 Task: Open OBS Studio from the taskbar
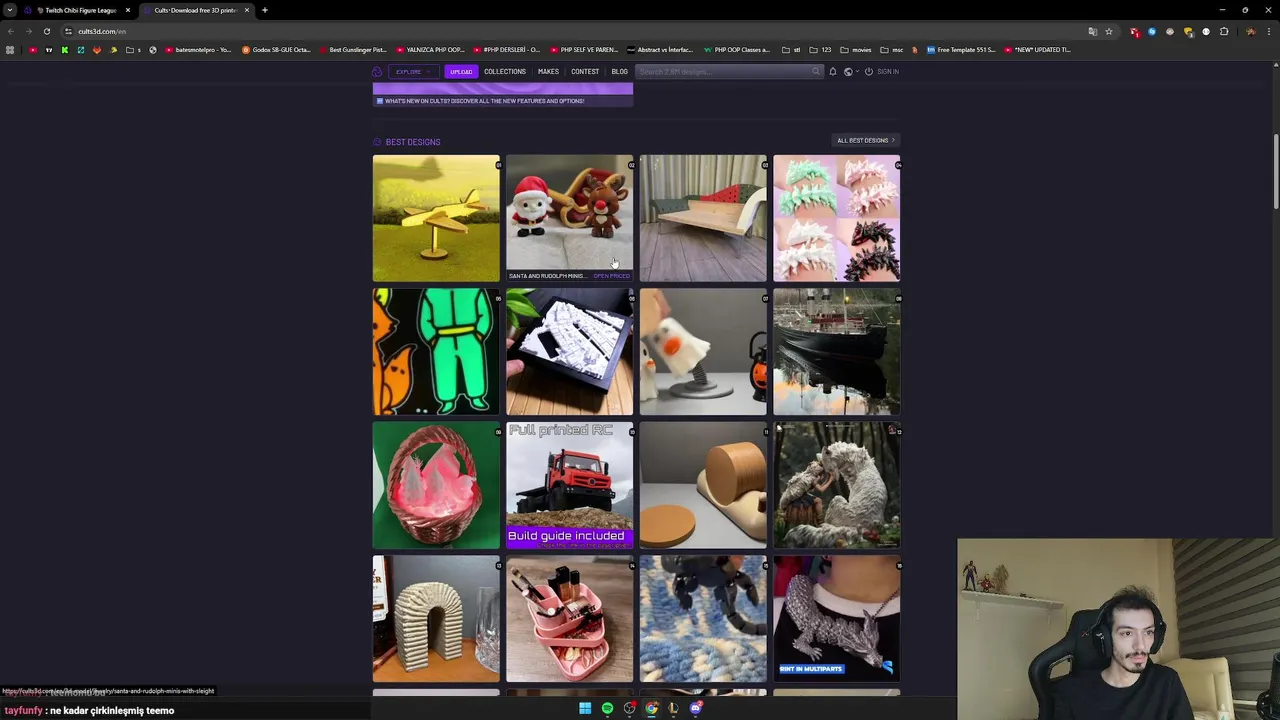pos(629,708)
